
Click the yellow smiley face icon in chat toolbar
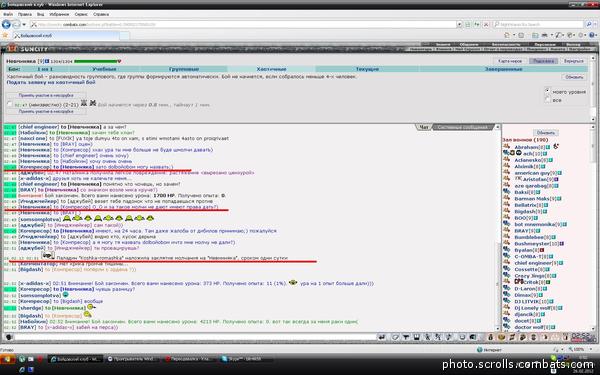(502, 337)
